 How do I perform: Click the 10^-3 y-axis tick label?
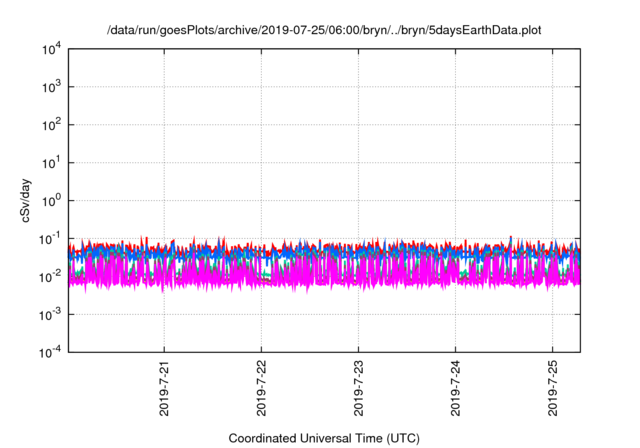pos(50,315)
